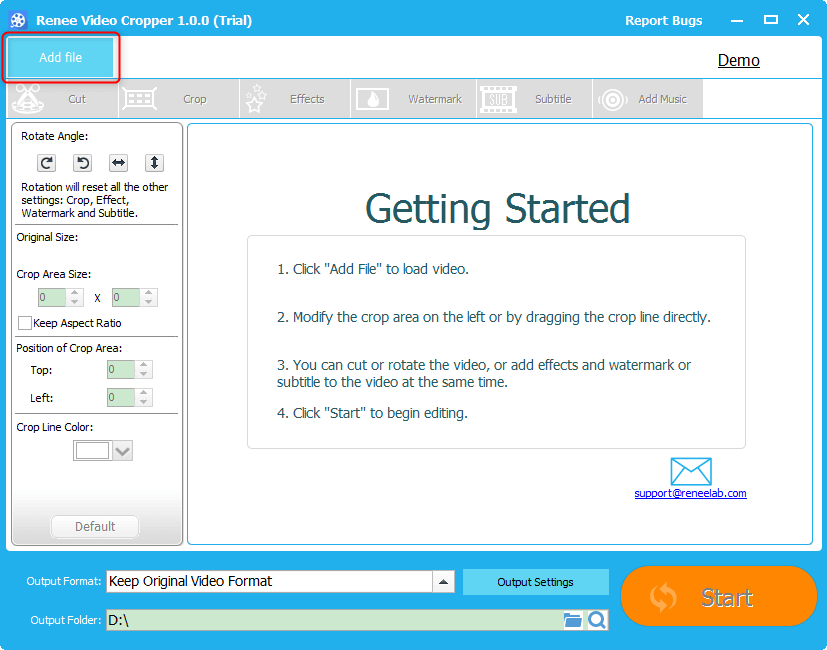Select the Add Music tab
Image resolution: width=827 pixels, height=650 pixels.
point(648,99)
